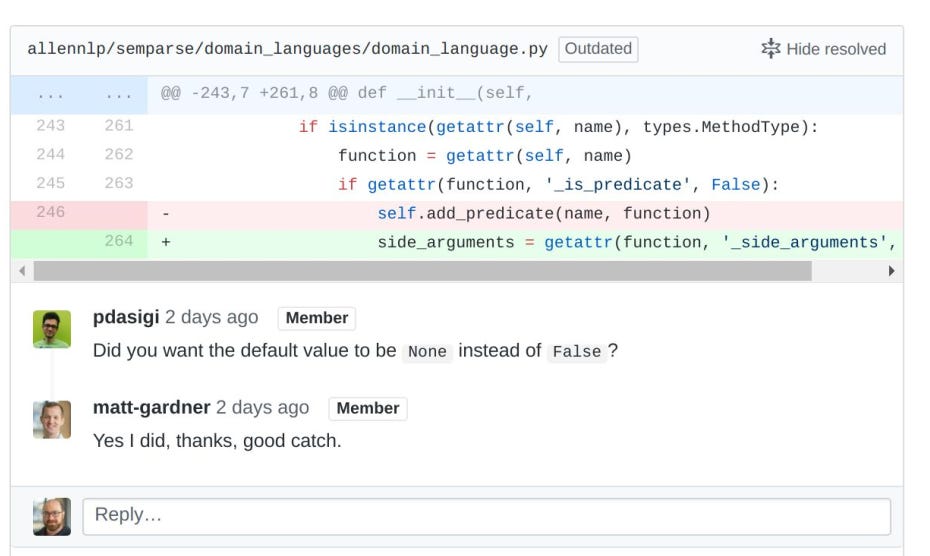Click the @@ -243,7 +261,8 hunk header
This screenshot has width=930, height=556.
[346, 95]
